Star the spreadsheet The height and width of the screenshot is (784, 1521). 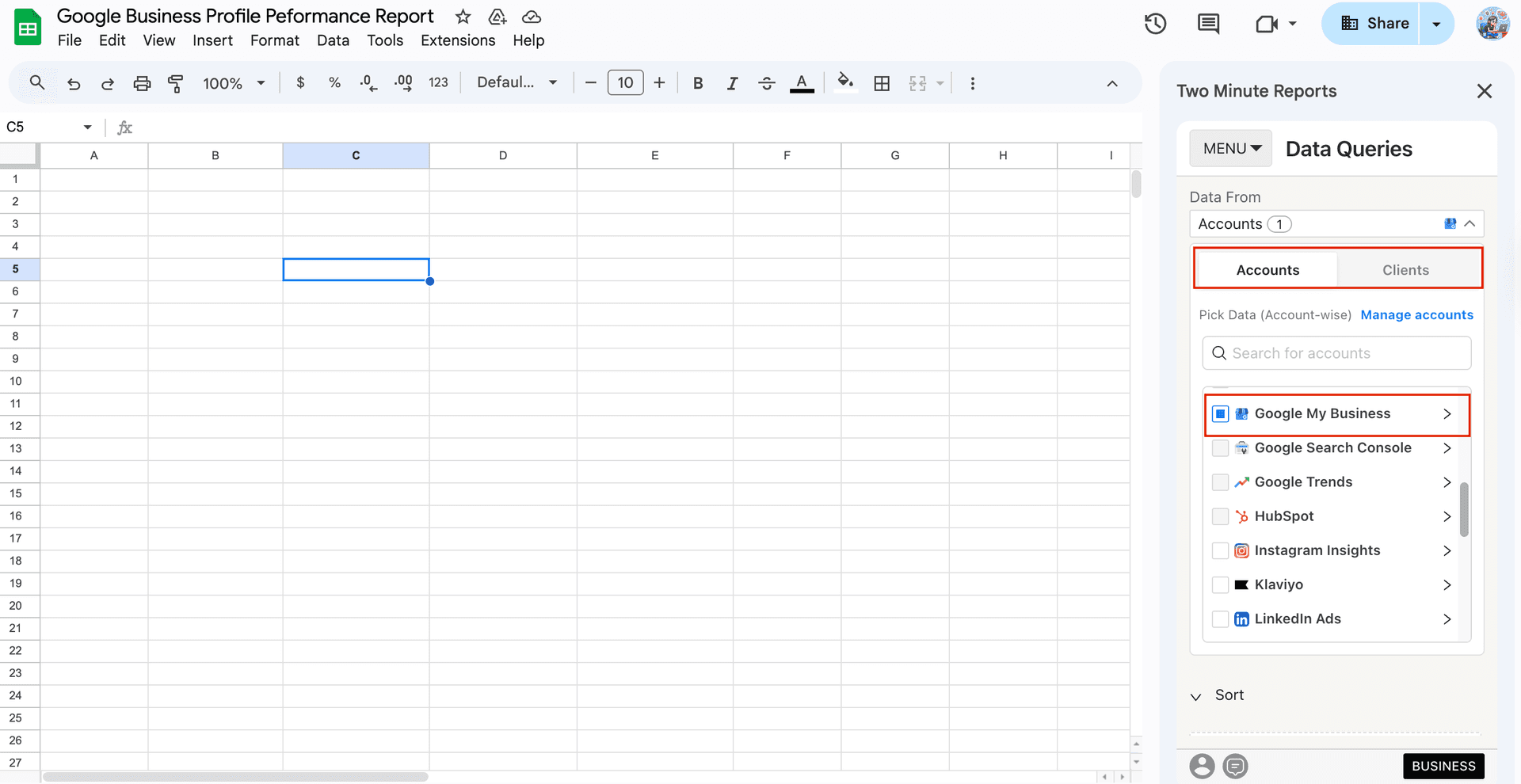click(x=462, y=16)
